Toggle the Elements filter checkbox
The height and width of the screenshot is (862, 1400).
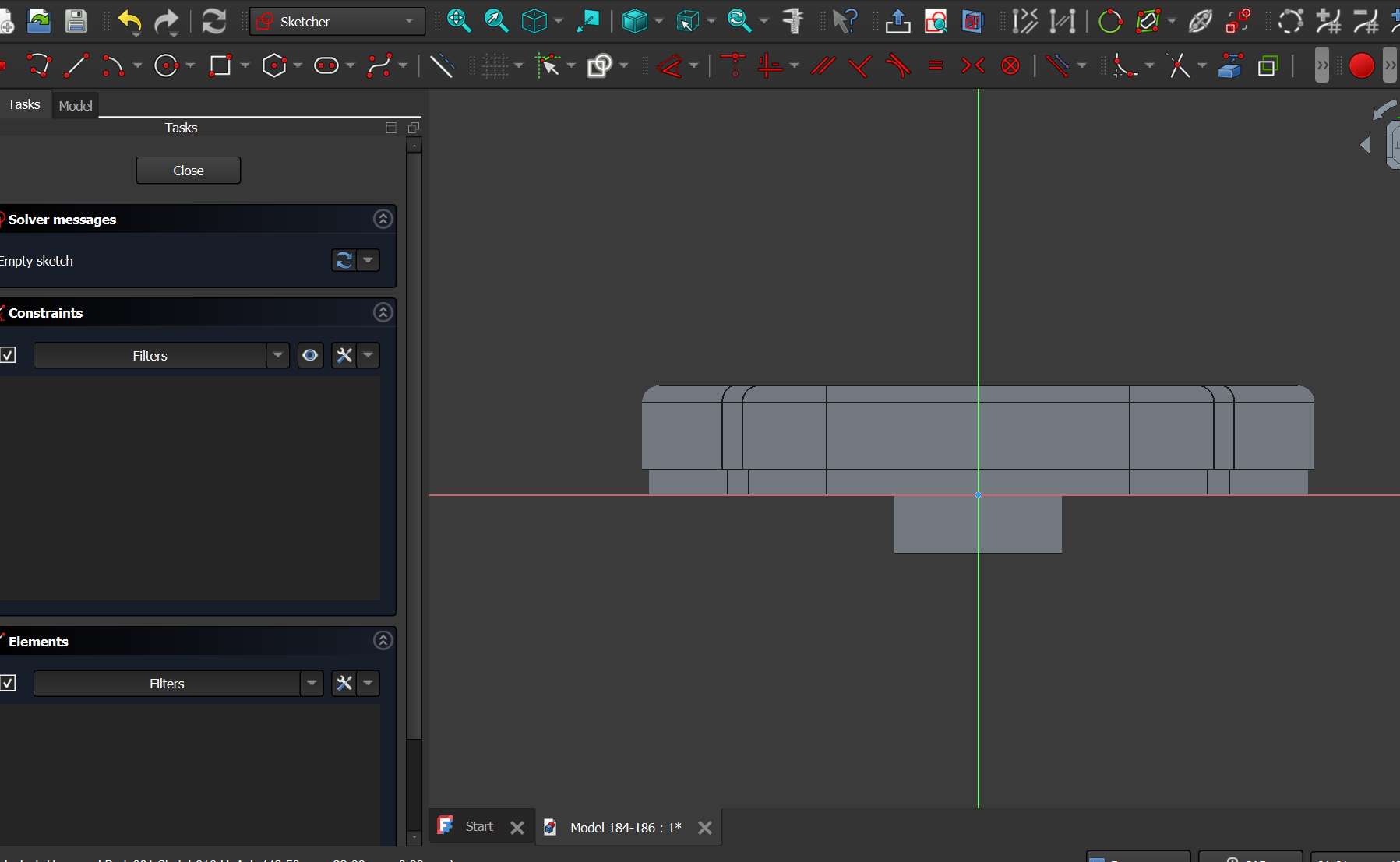click(x=8, y=683)
